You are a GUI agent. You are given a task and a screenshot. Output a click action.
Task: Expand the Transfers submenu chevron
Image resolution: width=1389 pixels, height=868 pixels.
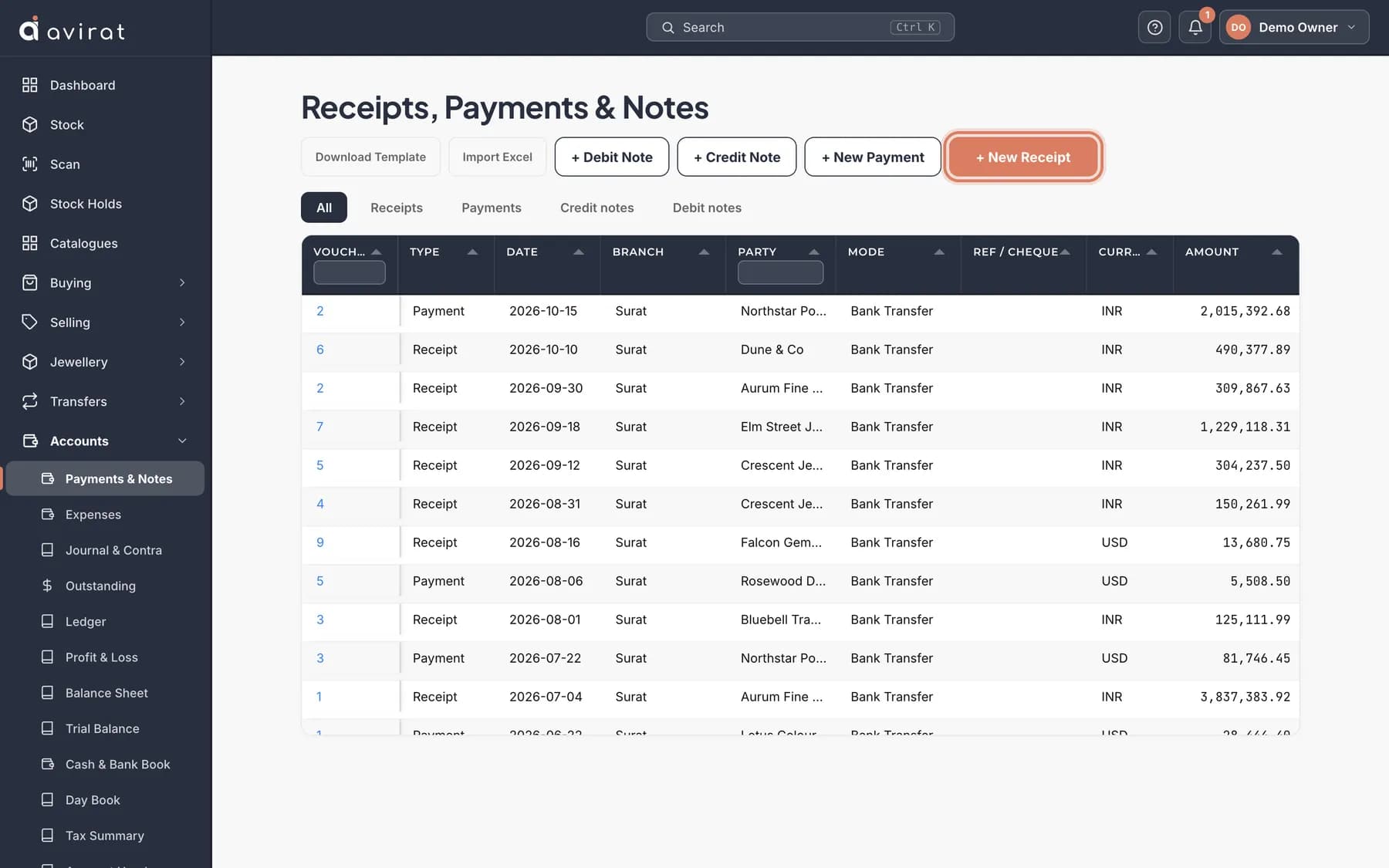point(182,401)
